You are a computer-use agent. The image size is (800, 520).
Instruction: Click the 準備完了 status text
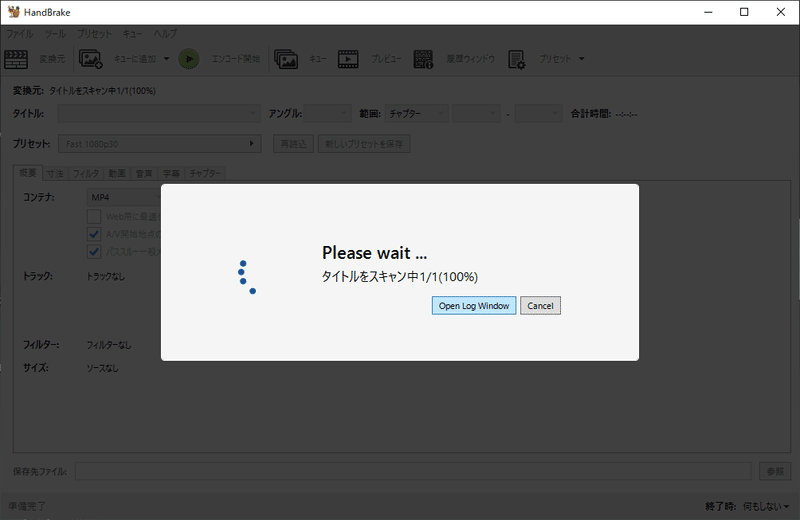pos(27,506)
